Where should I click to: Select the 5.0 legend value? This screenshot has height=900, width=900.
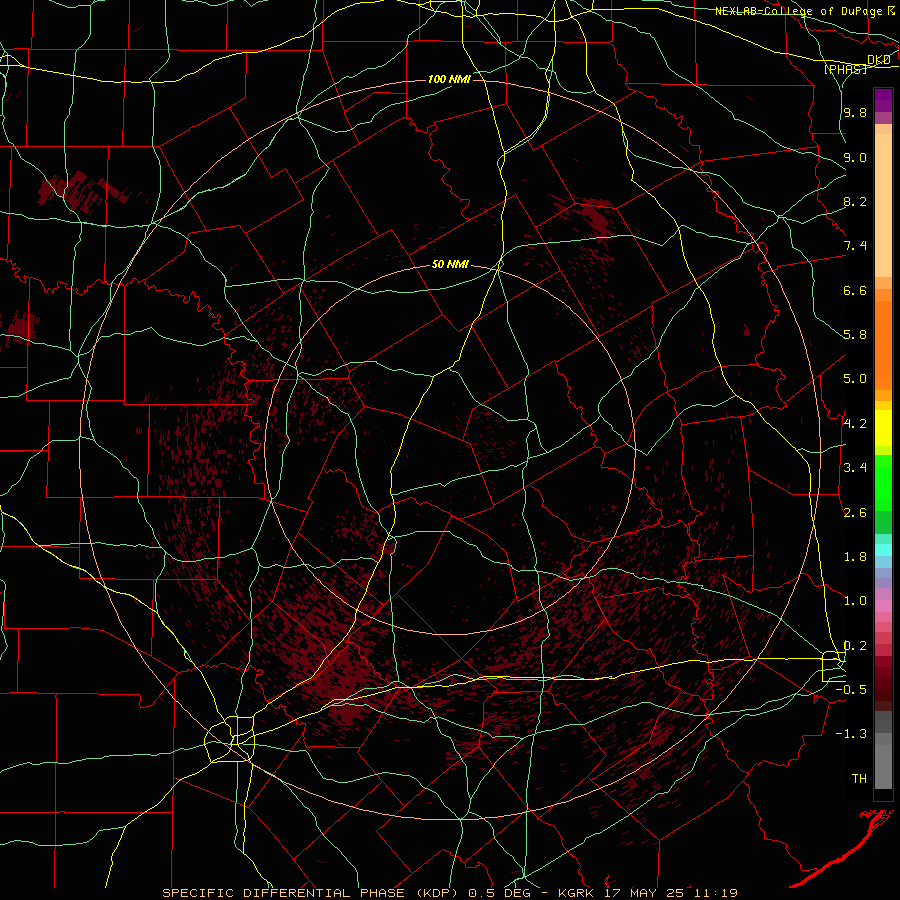[x=855, y=379]
